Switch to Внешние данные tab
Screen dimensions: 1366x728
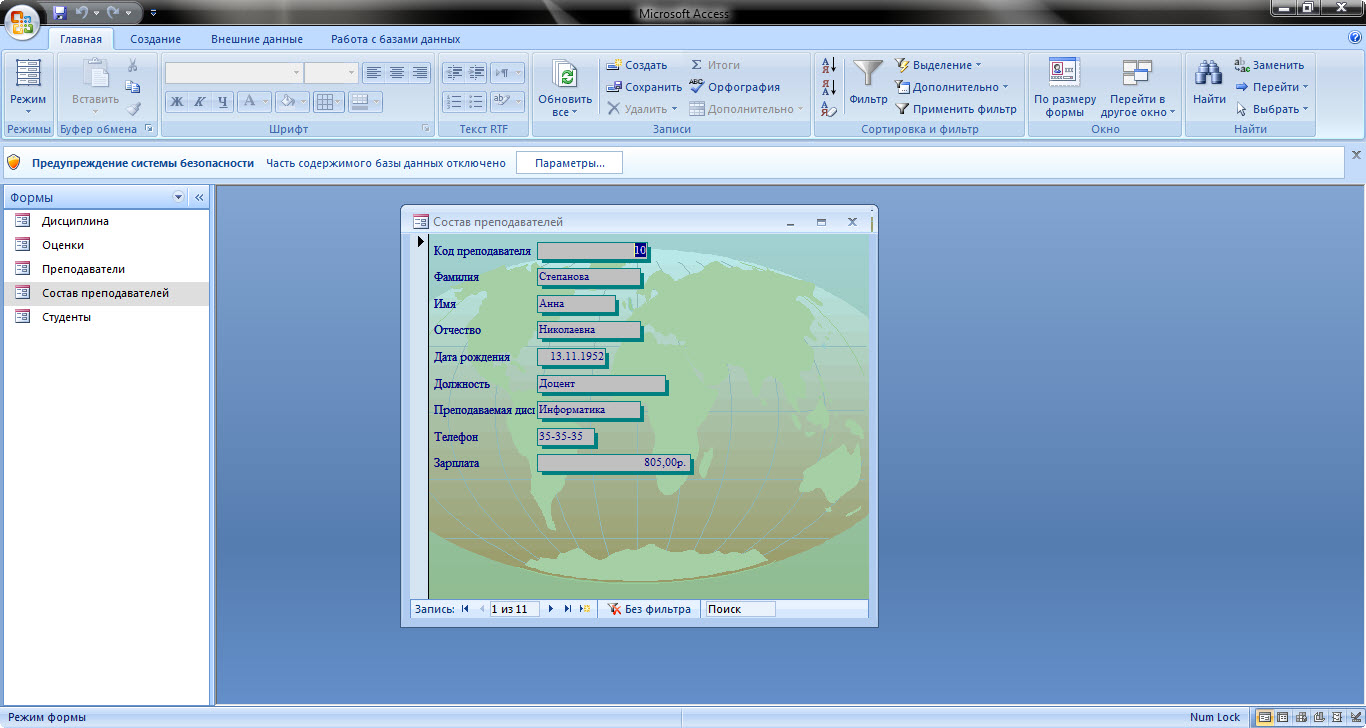[257, 39]
